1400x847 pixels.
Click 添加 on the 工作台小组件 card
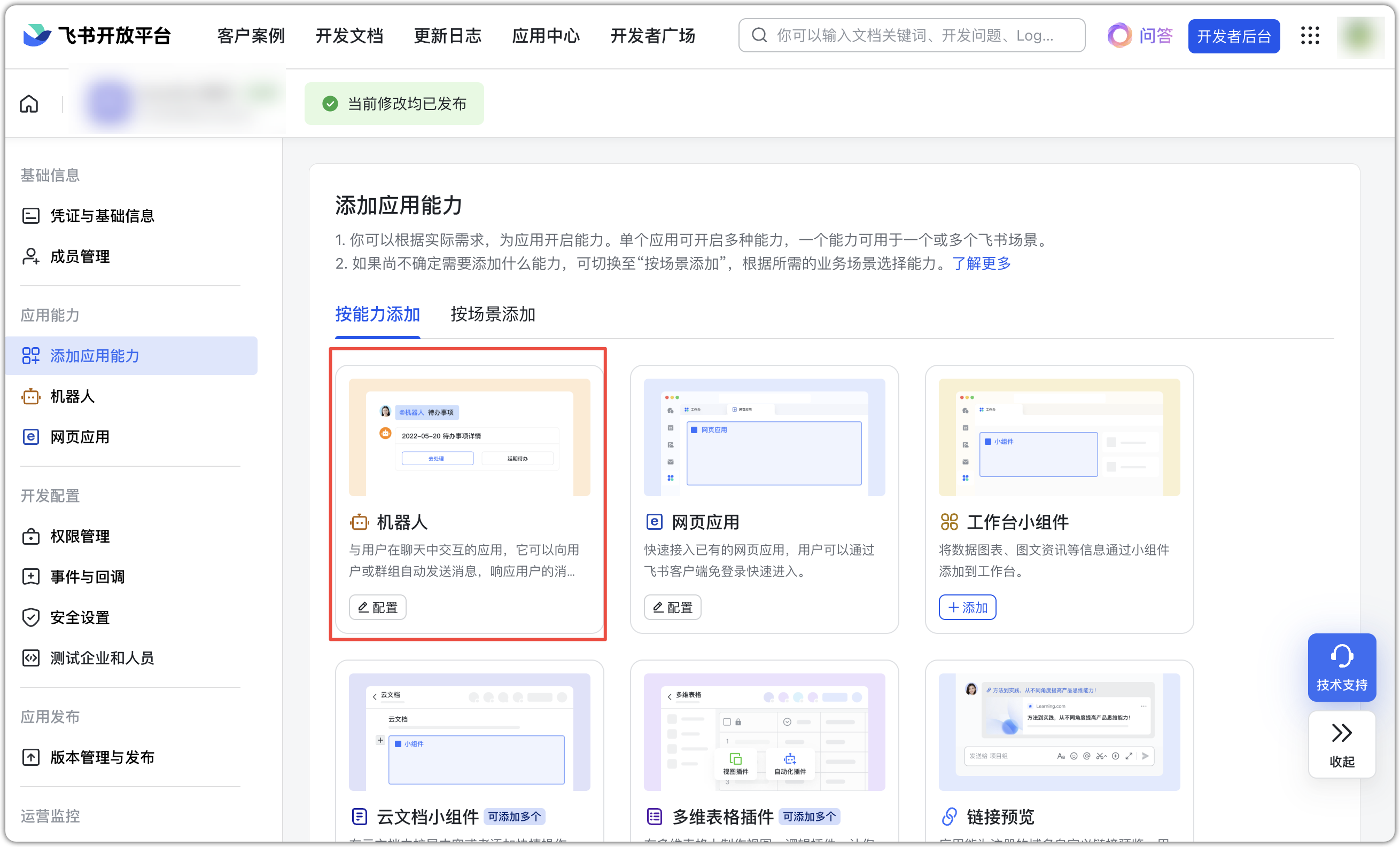point(967,607)
